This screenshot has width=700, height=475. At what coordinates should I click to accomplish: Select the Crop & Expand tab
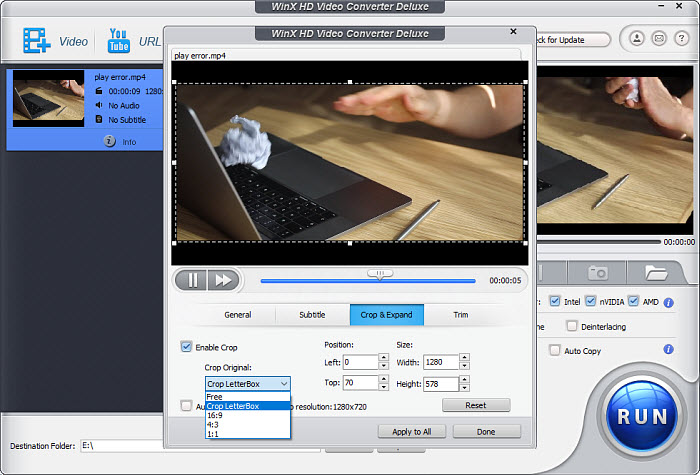pyautogui.click(x=387, y=315)
